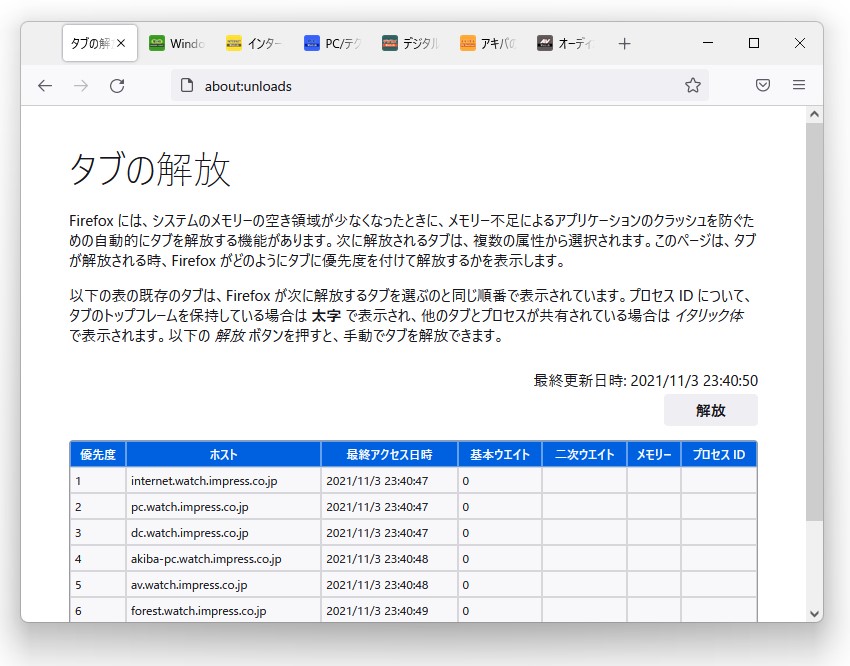The width and height of the screenshot is (850, 666).
Task: Switch to the アキバ tab
Action: (488, 43)
